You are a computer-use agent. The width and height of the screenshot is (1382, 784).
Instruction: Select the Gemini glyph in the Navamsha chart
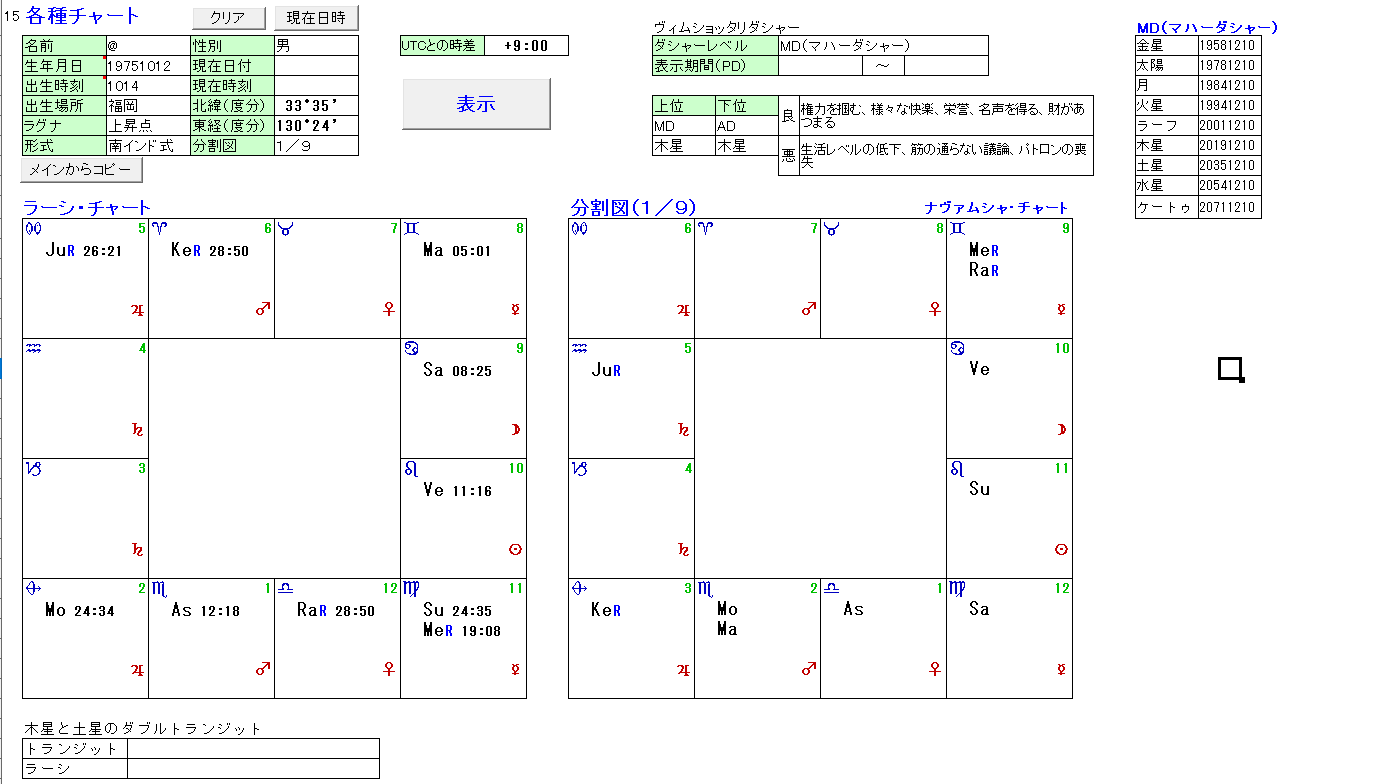(957, 229)
